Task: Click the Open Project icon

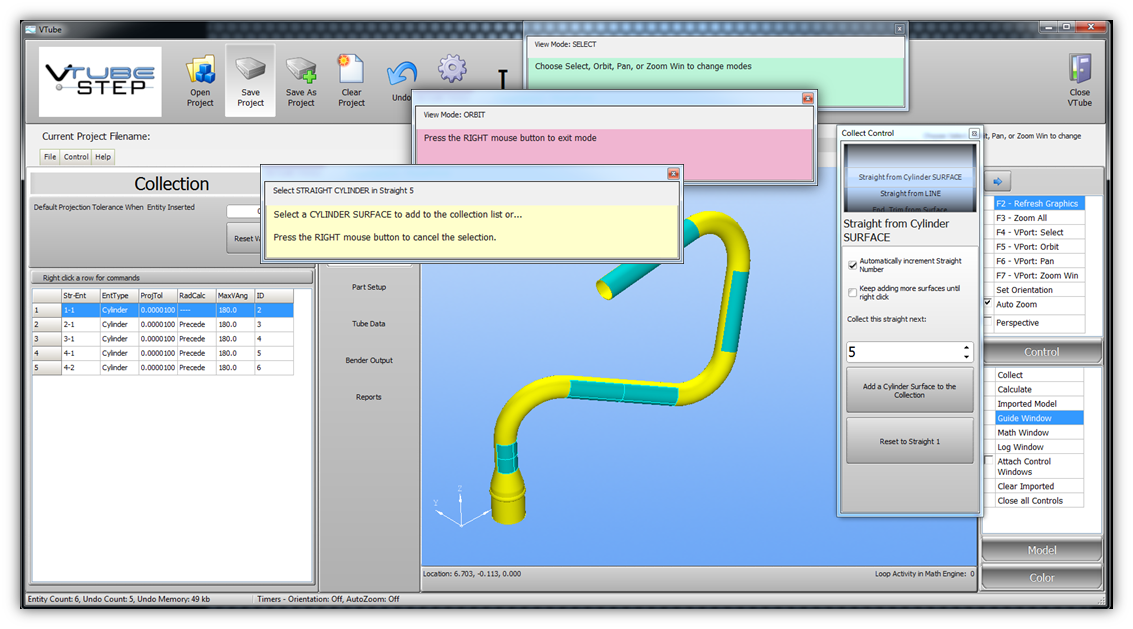Action: [x=200, y=72]
